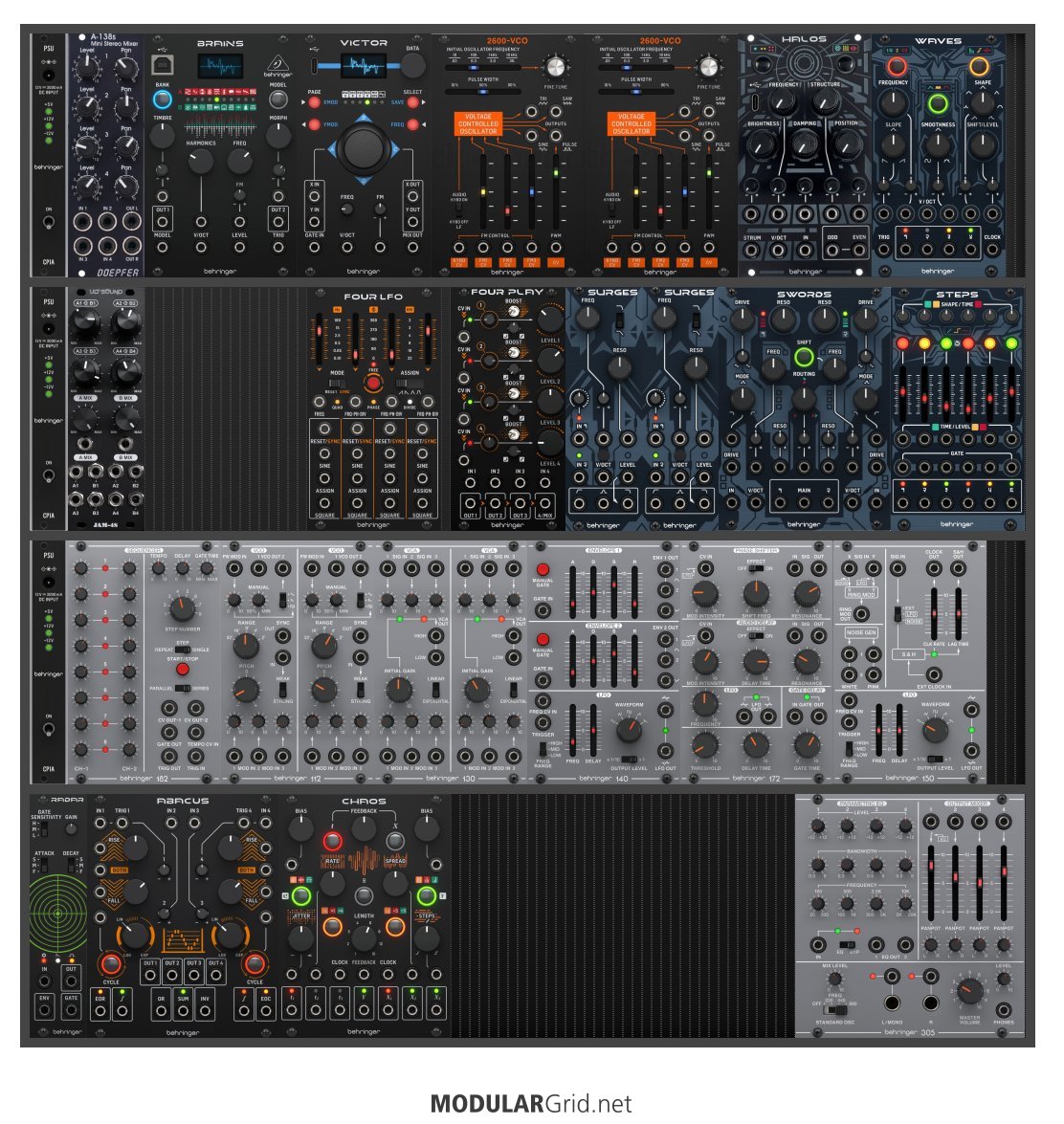Image resolution: width=1064 pixels, height=1124 pixels.
Task: Click the CLOCK jack on Waves
Action: (992, 251)
